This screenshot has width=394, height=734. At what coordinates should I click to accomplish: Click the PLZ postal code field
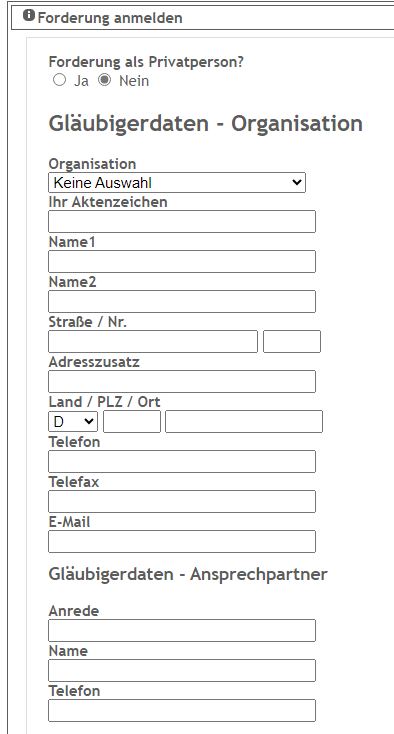click(x=132, y=421)
